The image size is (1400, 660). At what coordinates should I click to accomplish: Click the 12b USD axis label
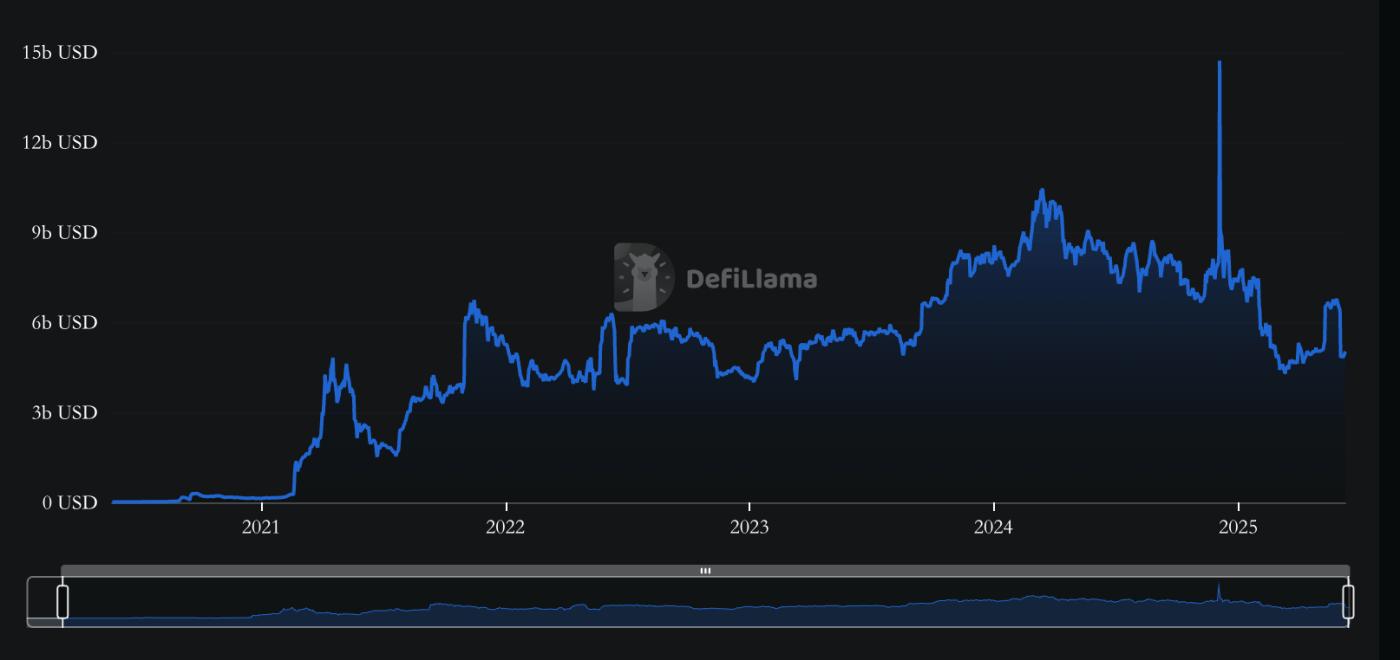[x=60, y=142]
